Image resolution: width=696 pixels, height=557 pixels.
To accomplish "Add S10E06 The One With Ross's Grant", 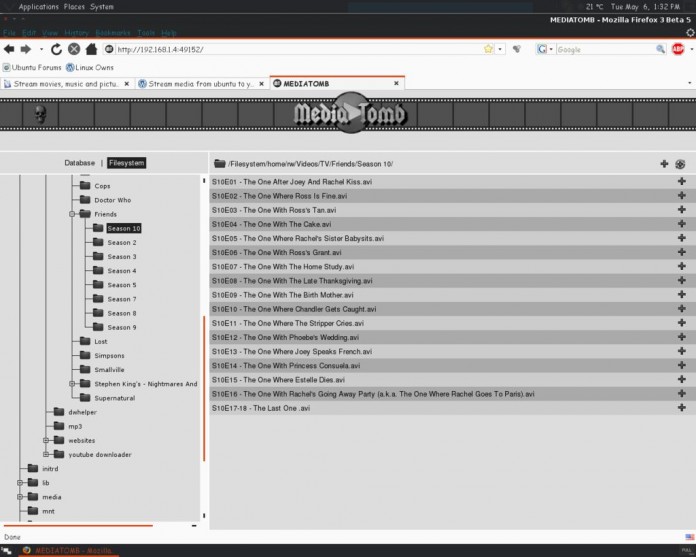I will pos(682,252).
